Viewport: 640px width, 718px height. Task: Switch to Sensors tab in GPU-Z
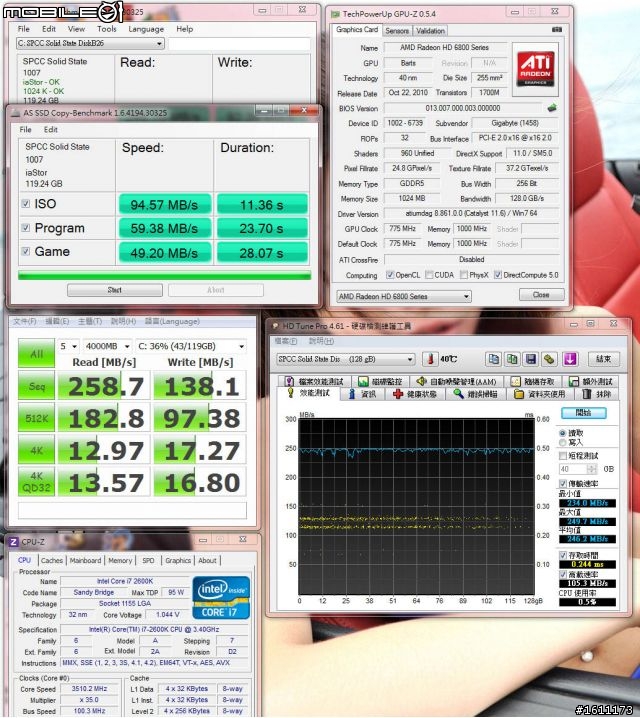click(397, 31)
